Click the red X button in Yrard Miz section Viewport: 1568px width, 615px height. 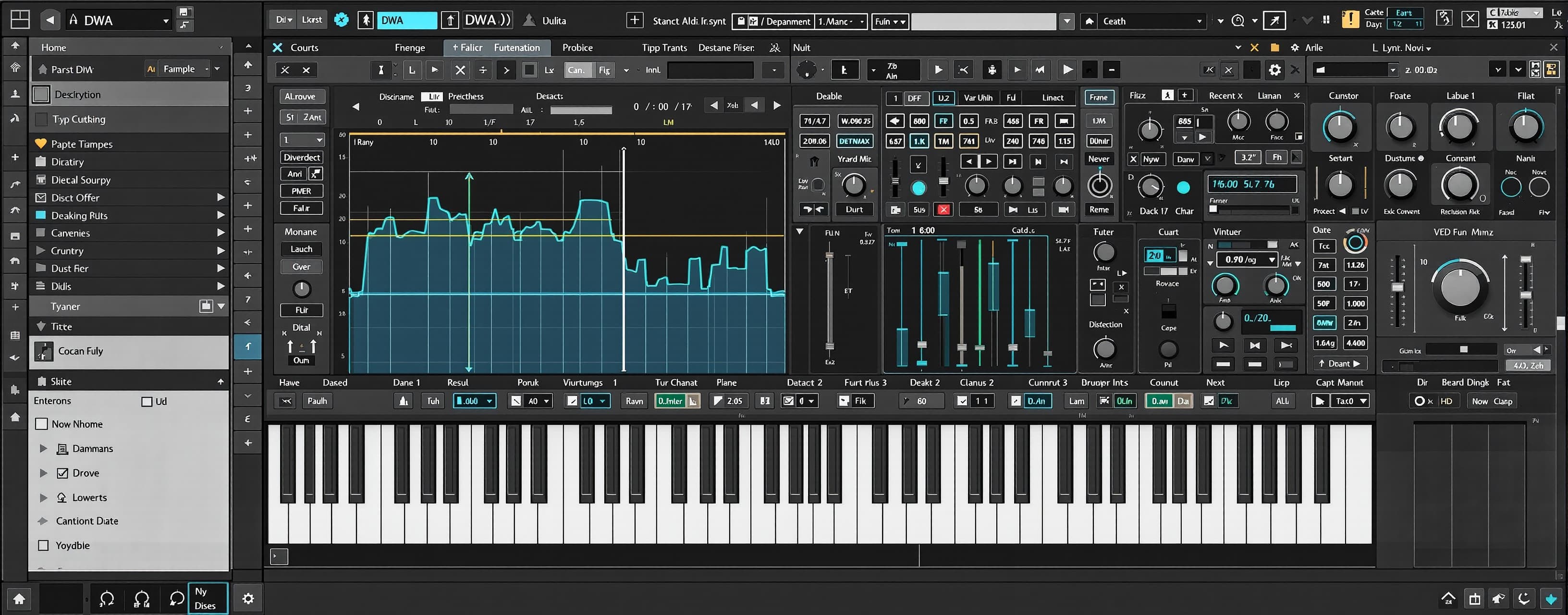pos(943,209)
